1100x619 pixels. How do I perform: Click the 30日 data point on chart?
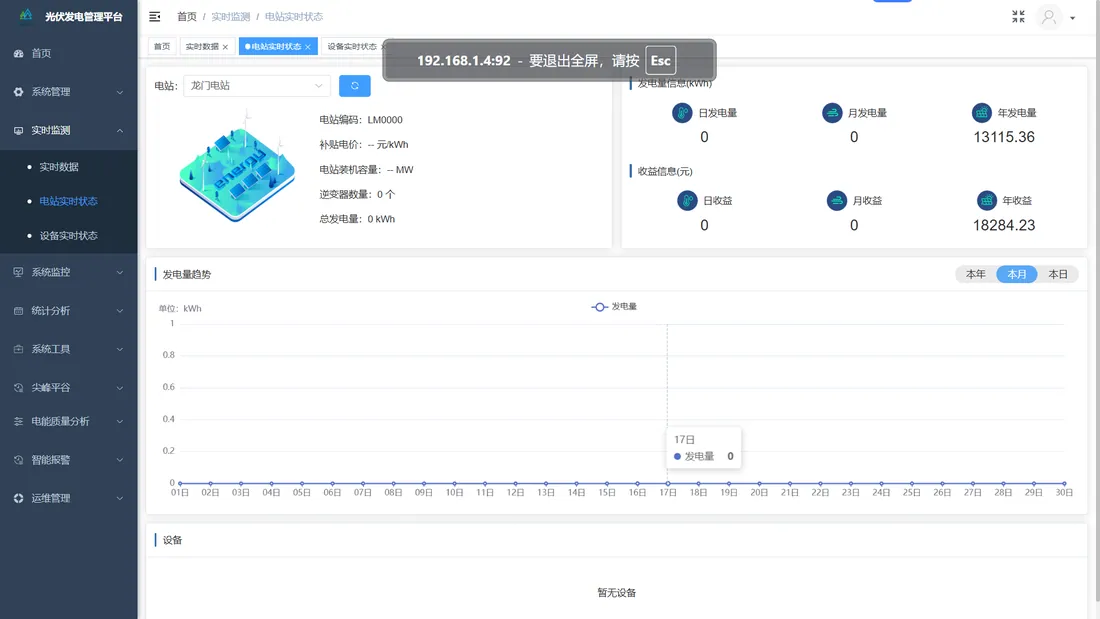click(1064, 483)
